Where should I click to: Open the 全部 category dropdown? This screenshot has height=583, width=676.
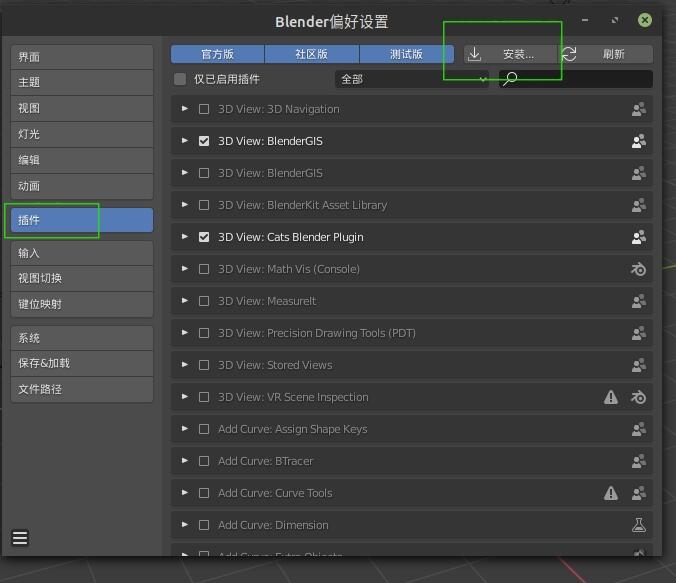point(412,79)
